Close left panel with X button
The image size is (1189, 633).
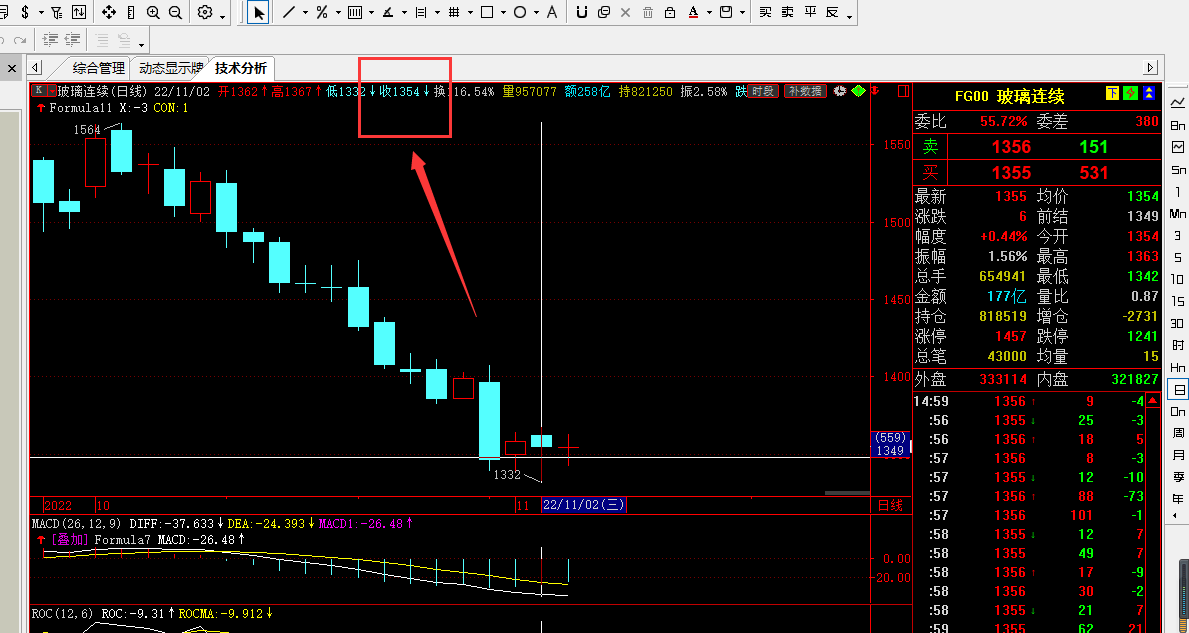click(12, 68)
